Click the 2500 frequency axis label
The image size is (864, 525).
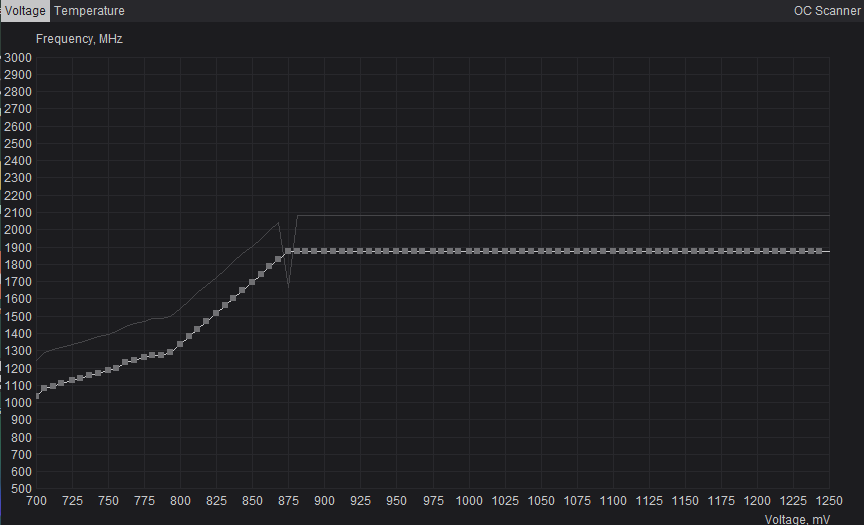pos(18,144)
